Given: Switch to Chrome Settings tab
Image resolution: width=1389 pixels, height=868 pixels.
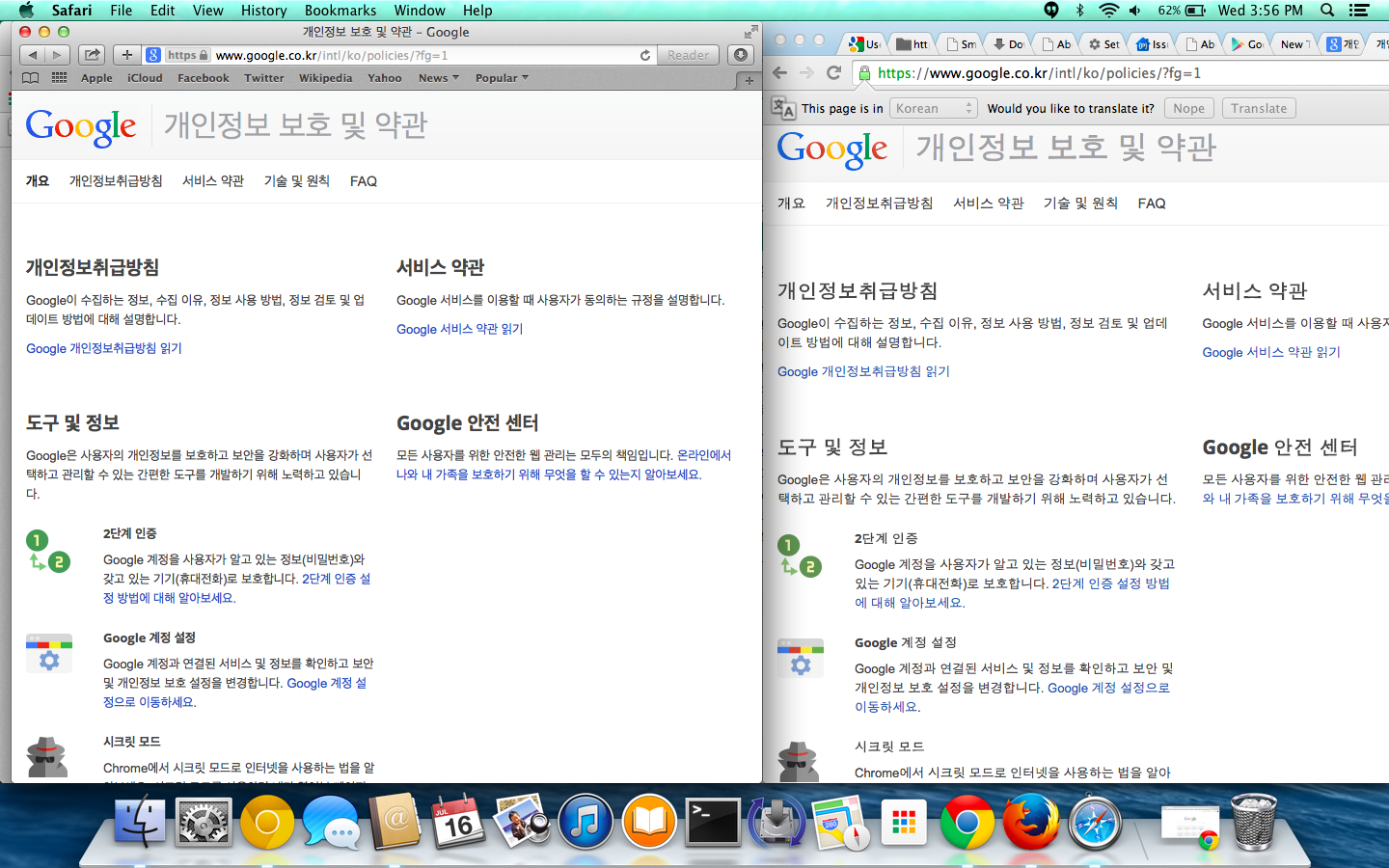Looking at the screenshot, I should (x=1103, y=43).
